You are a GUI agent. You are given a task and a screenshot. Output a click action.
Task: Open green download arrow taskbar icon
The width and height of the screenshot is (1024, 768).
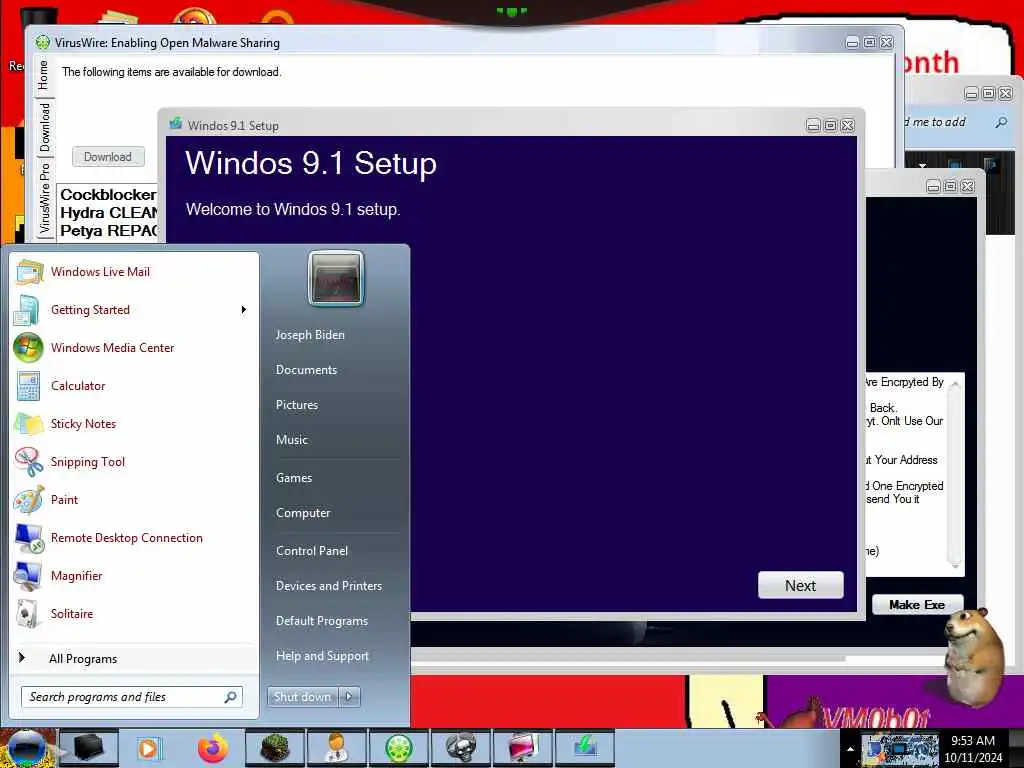tap(584, 748)
